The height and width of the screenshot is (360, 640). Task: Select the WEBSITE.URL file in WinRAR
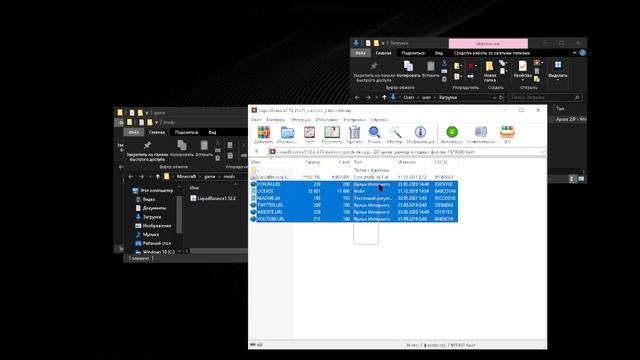pyautogui.click(x=353, y=212)
